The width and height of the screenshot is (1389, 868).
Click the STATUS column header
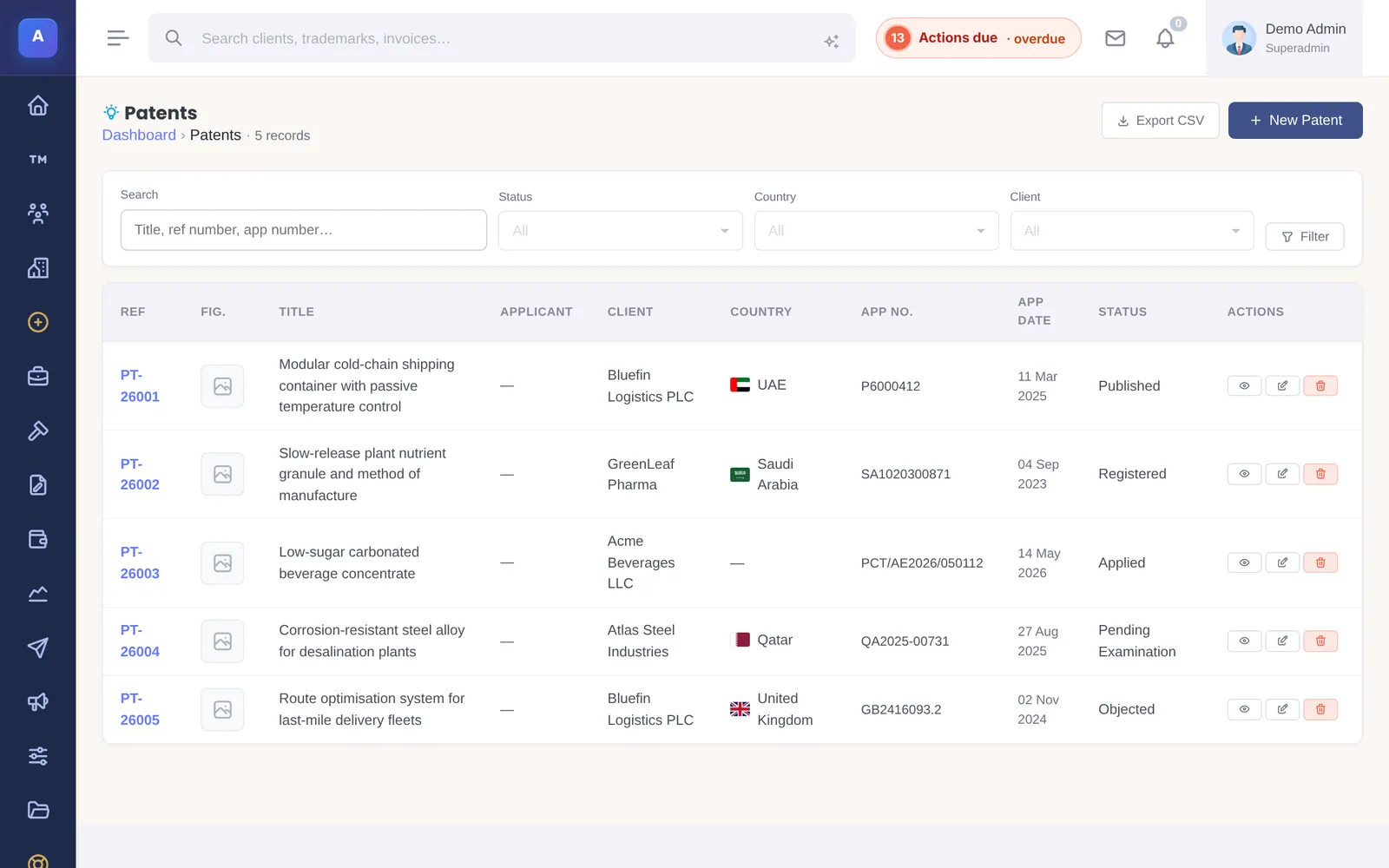tap(1122, 312)
